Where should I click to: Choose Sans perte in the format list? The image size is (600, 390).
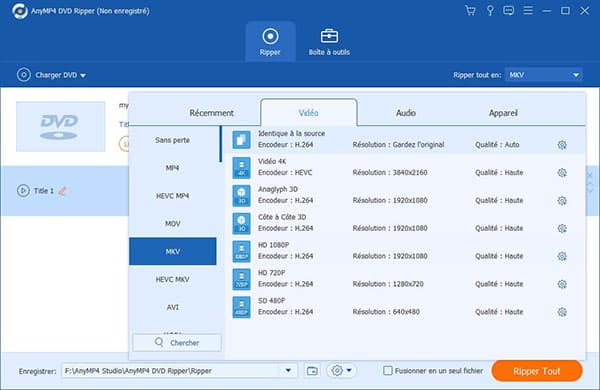pyautogui.click(x=173, y=140)
